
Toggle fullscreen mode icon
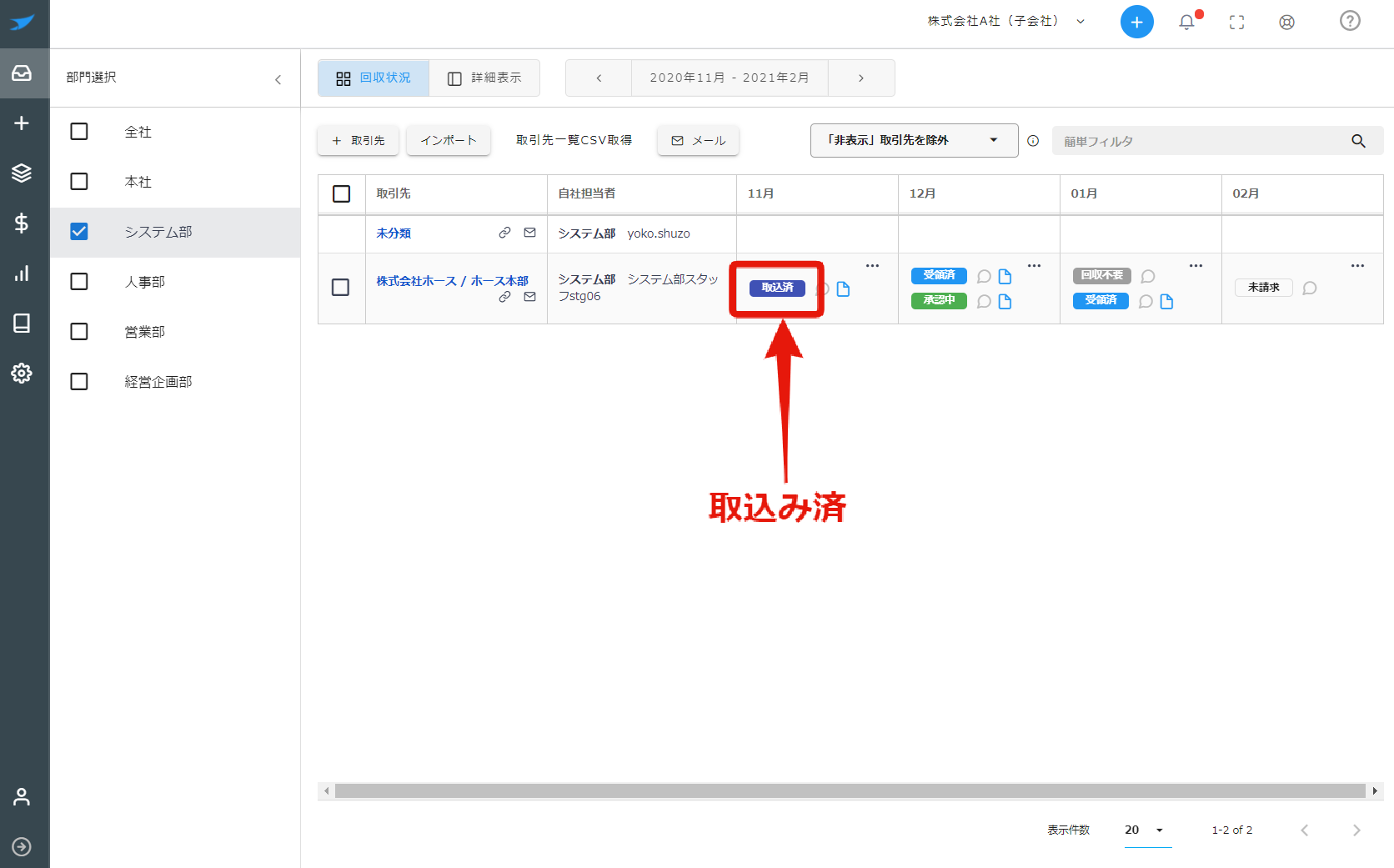(x=1237, y=23)
